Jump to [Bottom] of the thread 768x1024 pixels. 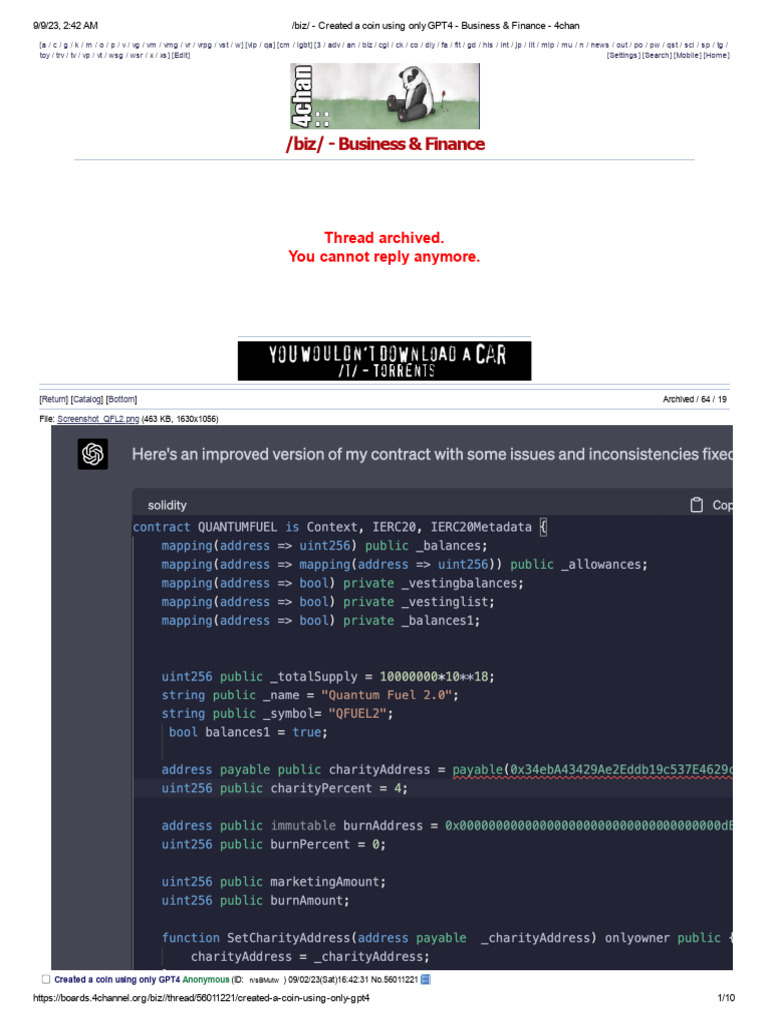coord(121,399)
